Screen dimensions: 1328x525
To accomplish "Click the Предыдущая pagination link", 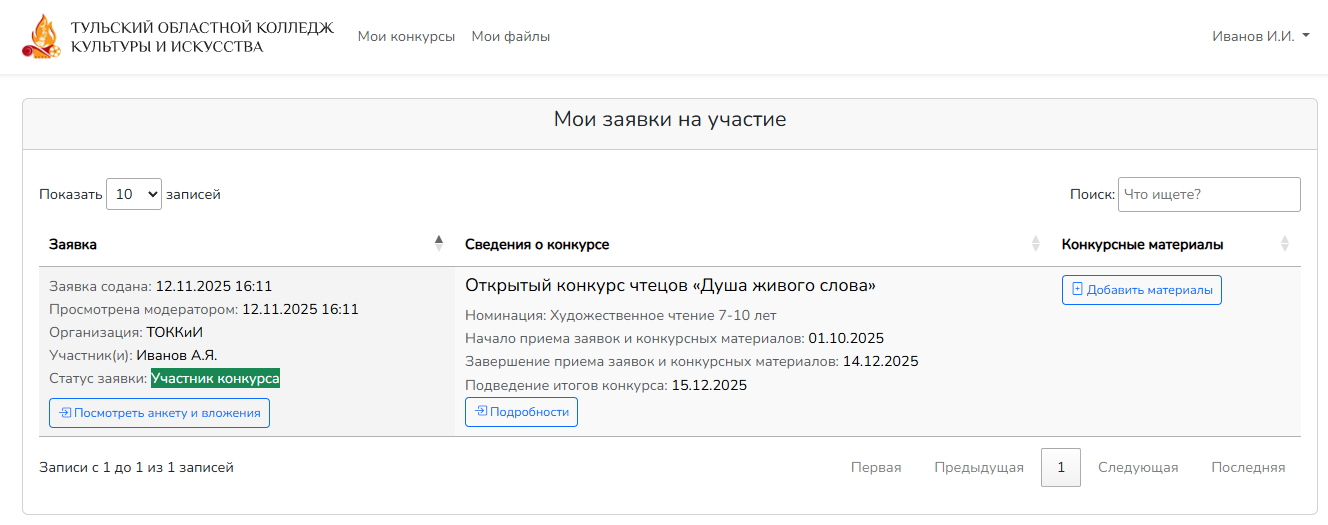I will 979,467.
